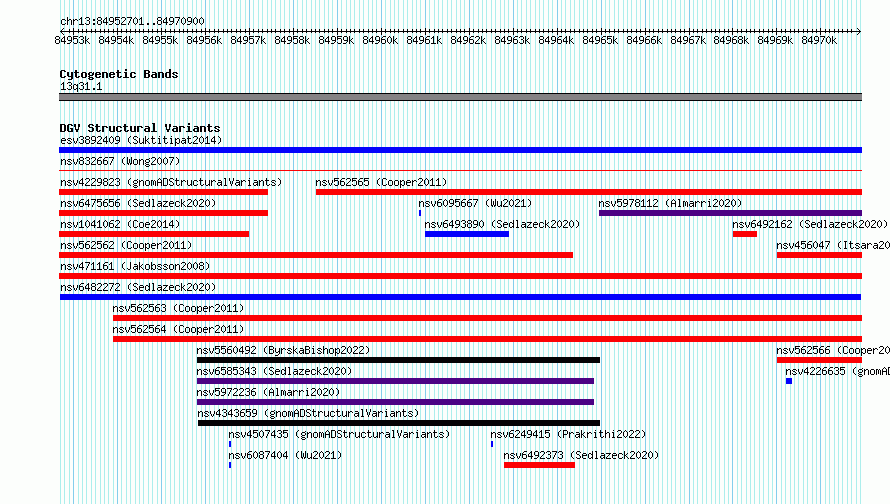The width and height of the screenshot is (890, 504).
Task: Click the Cytogenetic Bands track title
Action: coord(119,74)
